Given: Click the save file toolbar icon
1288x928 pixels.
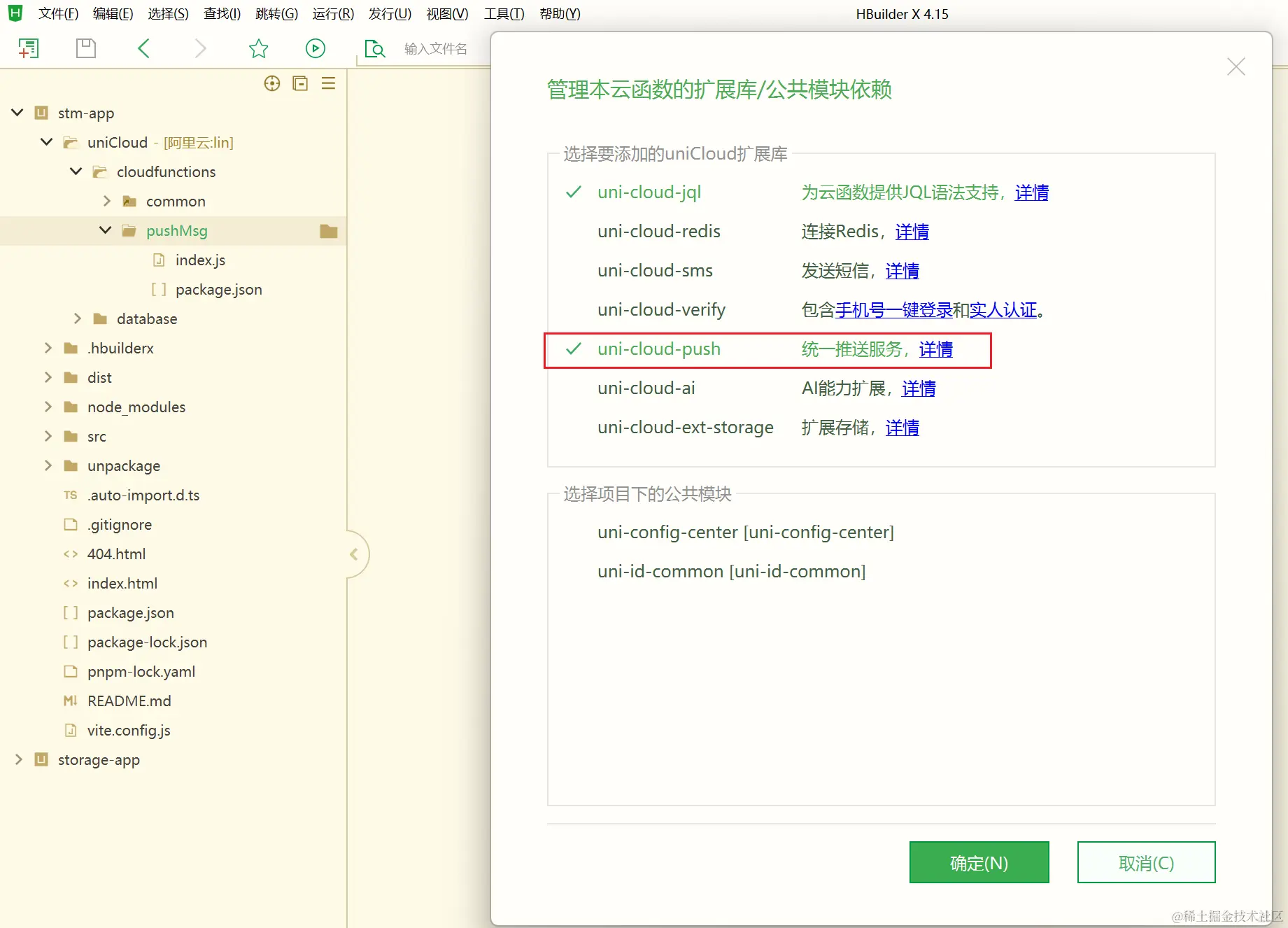Looking at the screenshot, I should tap(86, 48).
